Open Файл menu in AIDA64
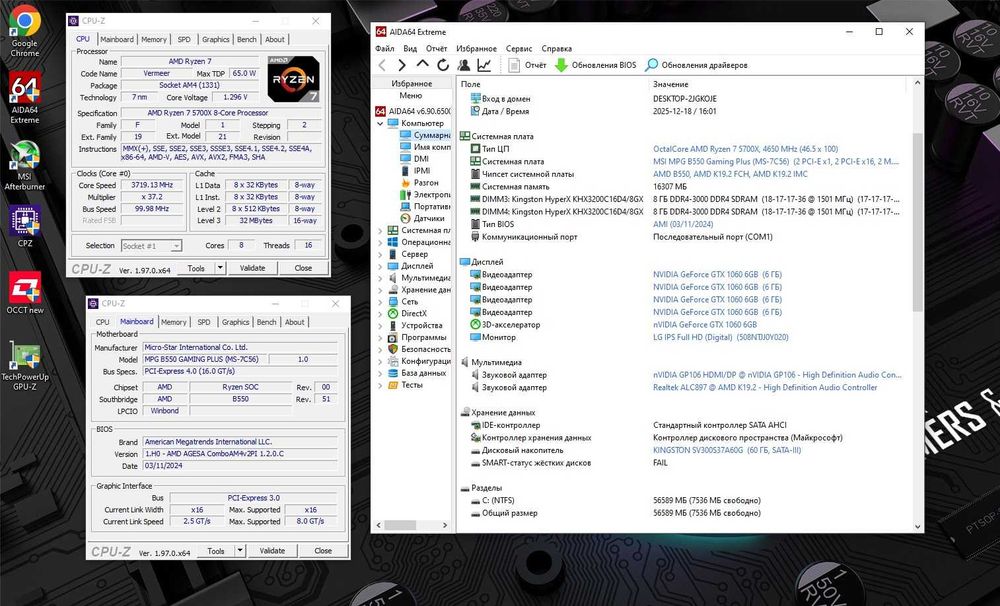This screenshot has height=606, width=1000. (x=385, y=48)
